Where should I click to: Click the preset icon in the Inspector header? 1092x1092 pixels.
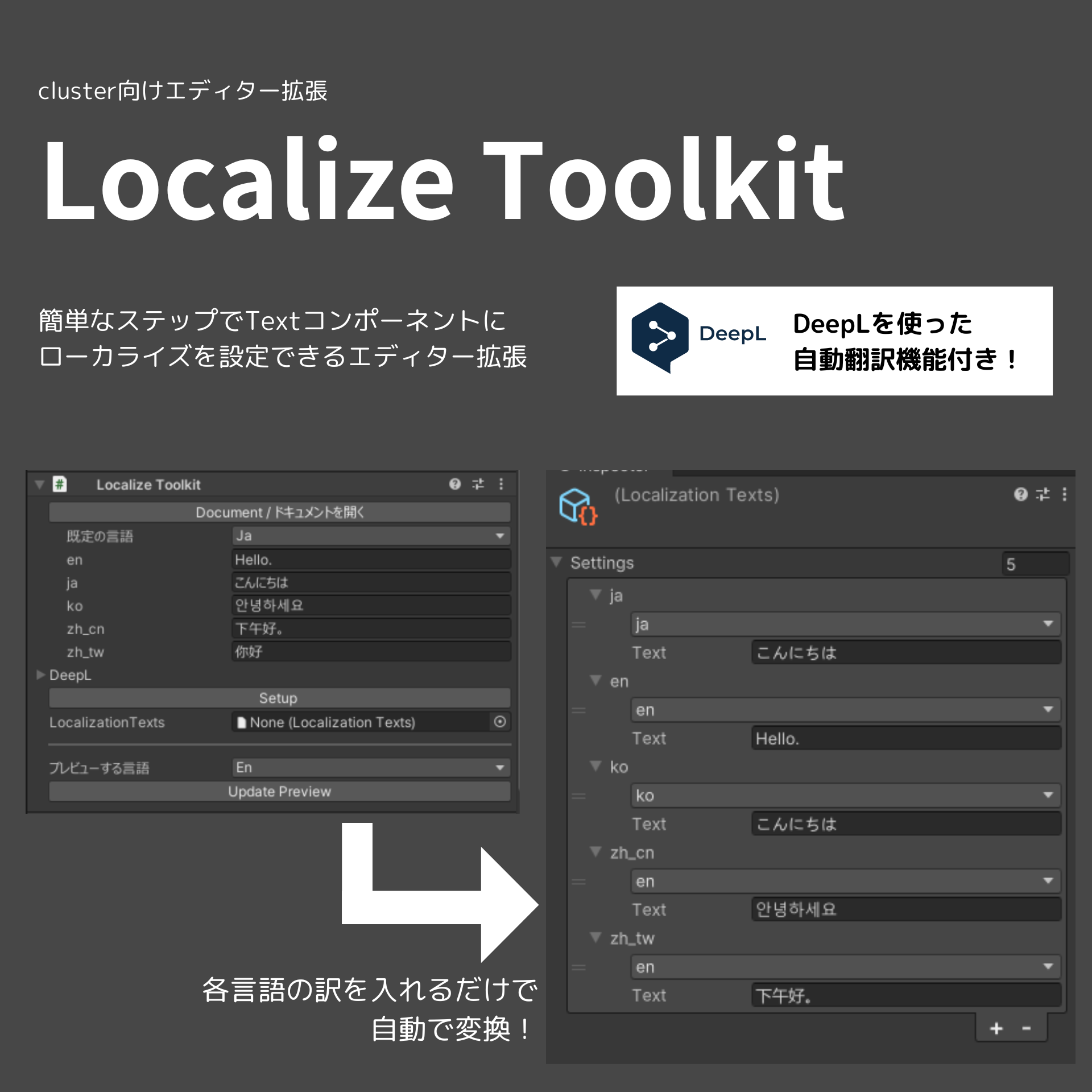1043,495
